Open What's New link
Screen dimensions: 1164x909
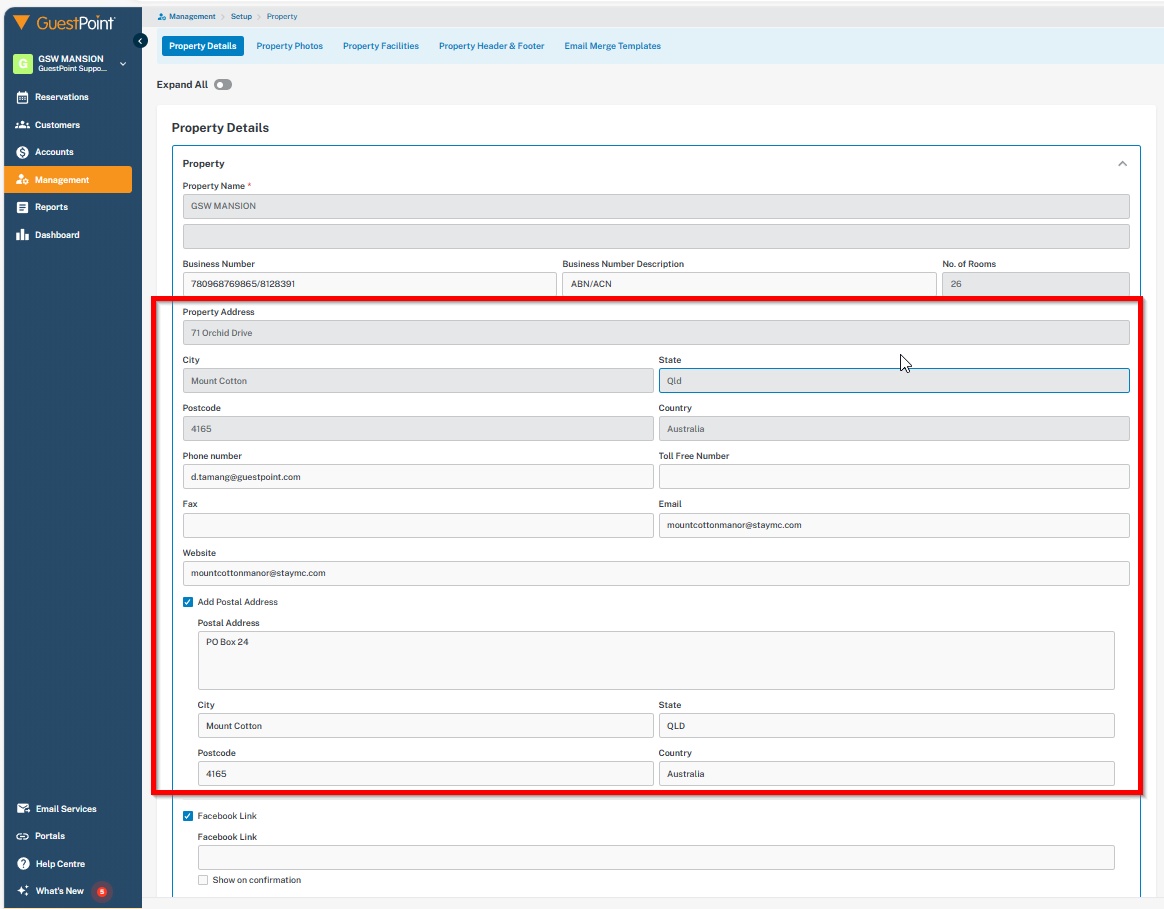[59, 890]
